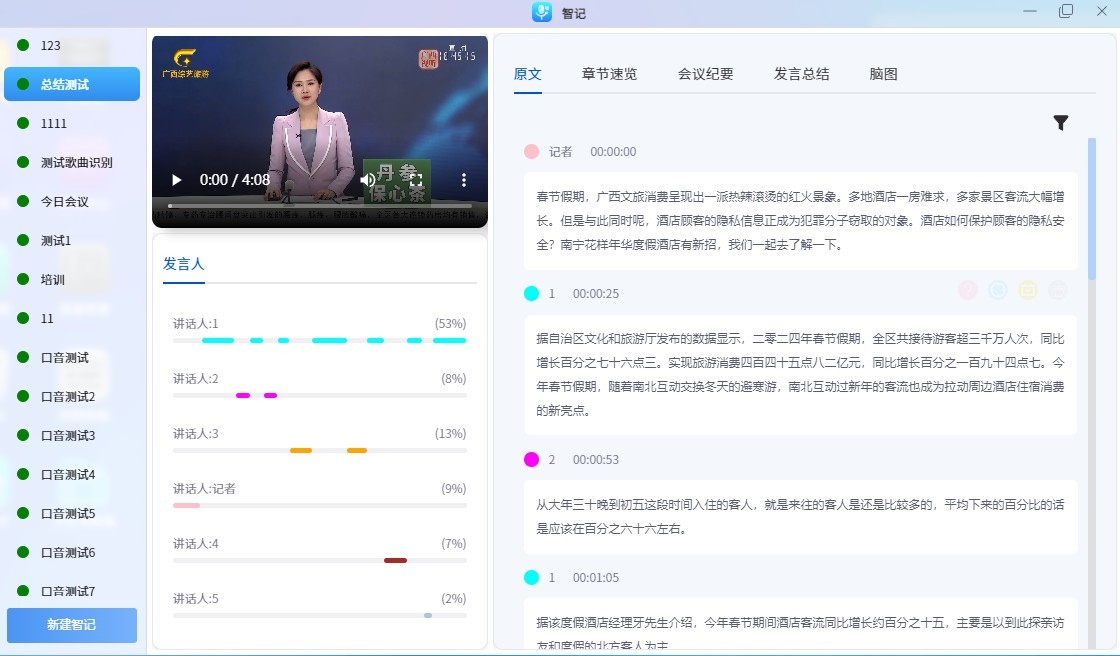Screen dimensions: 1120x656
Task: Open the 口音测试4 note
Action: click(x=72, y=474)
